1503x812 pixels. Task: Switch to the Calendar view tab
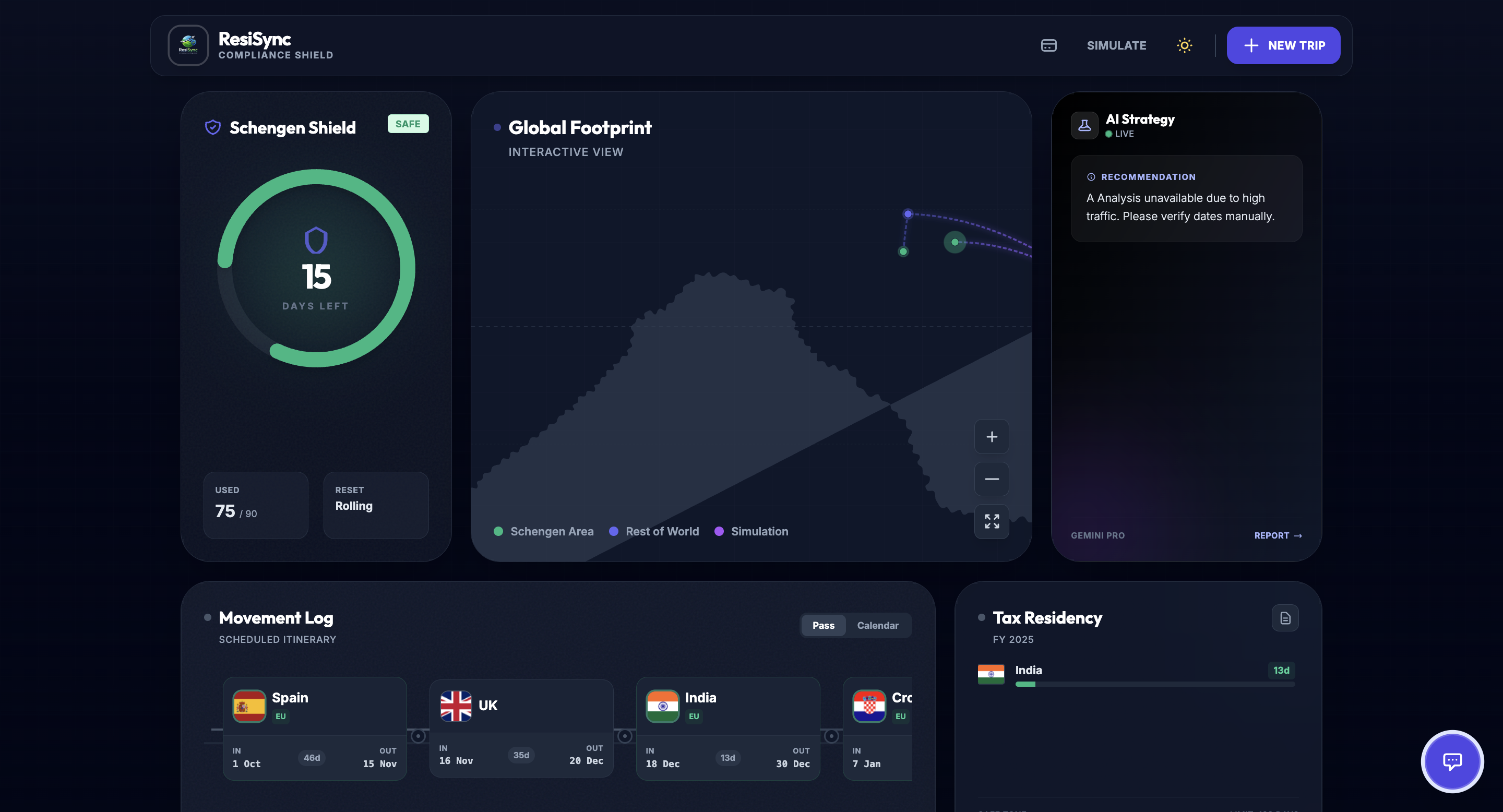[x=877, y=625]
